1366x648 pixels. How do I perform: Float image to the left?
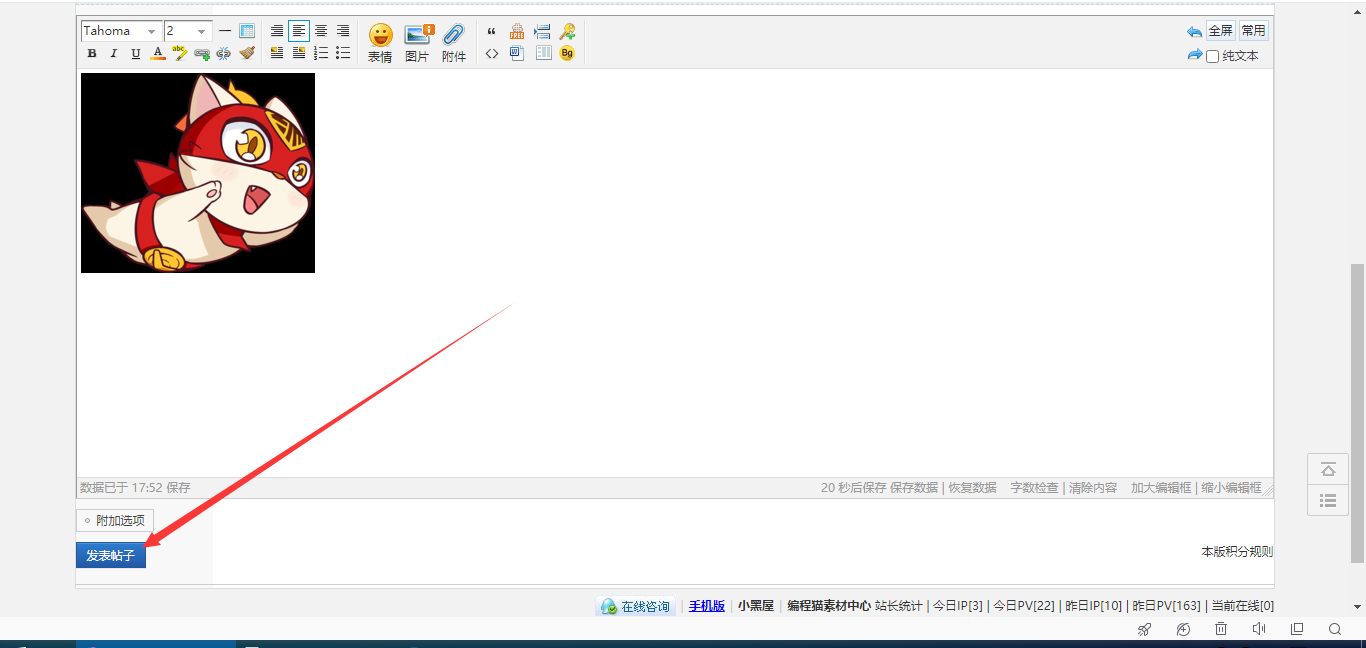pyautogui.click(x=277, y=53)
